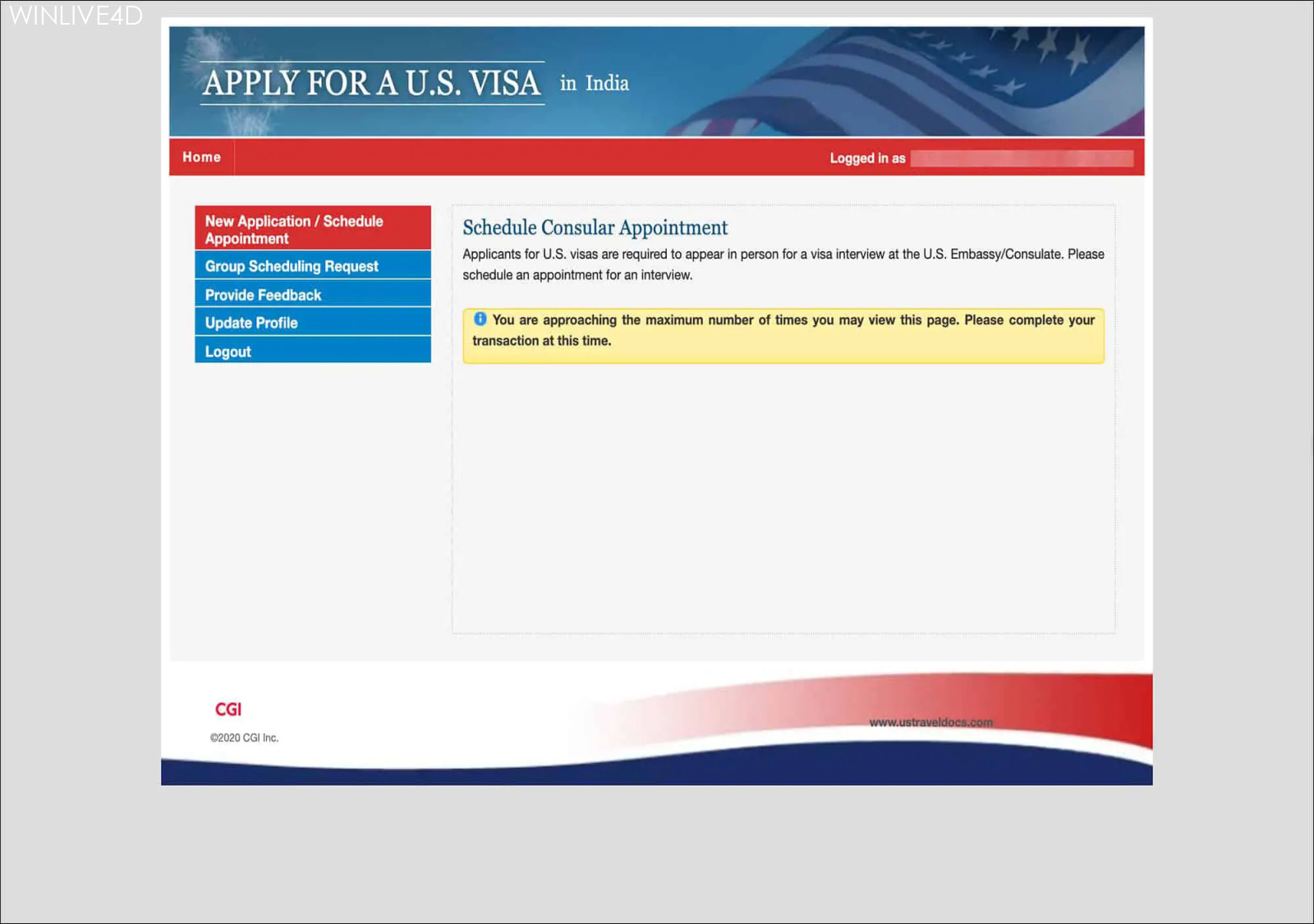Open the www.ustraveldocs.com footer link

930,723
